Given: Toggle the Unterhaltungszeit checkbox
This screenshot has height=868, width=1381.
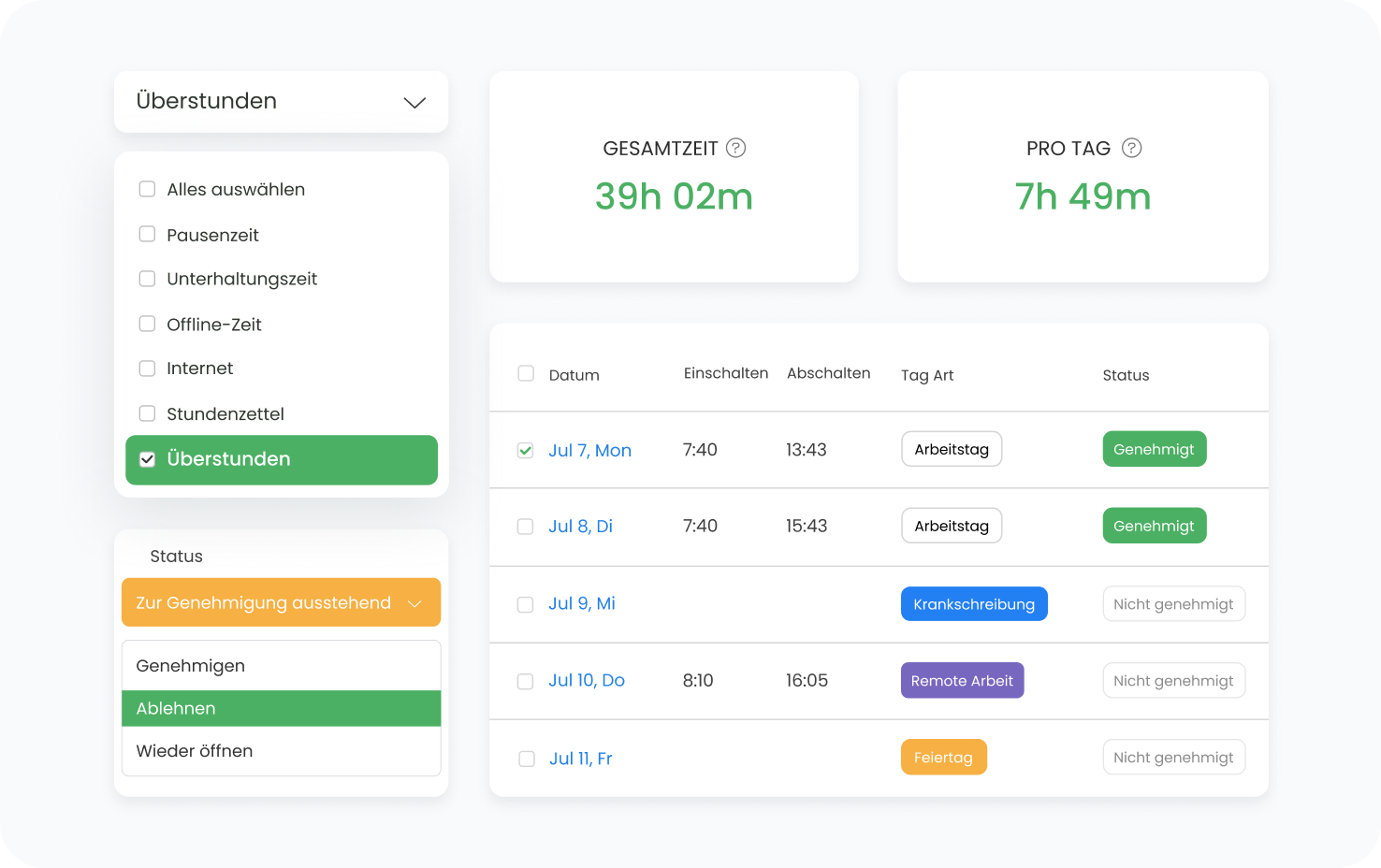Looking at the screenshot, I should (x=147, y=279).
